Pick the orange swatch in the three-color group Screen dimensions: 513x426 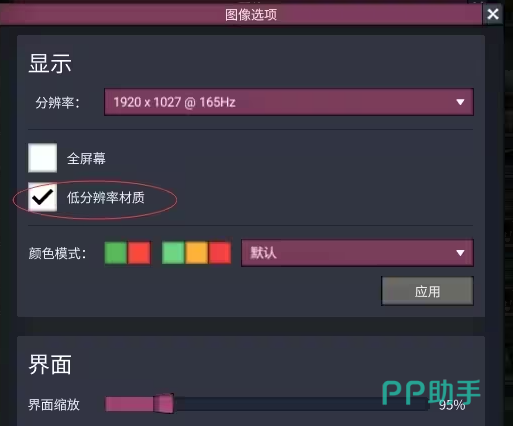pos(197,253)
